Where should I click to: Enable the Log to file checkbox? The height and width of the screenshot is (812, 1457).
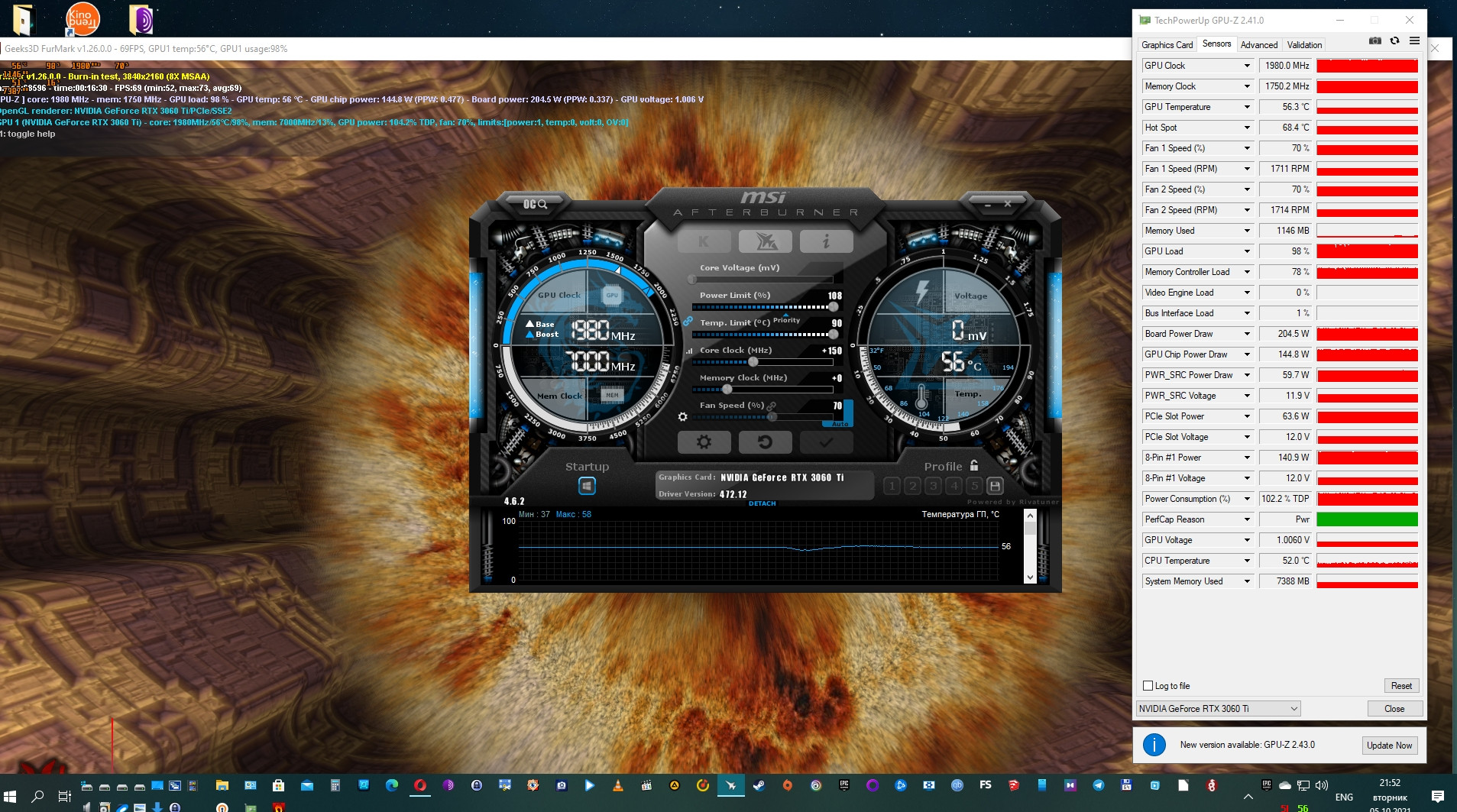tap(1148, 686)
